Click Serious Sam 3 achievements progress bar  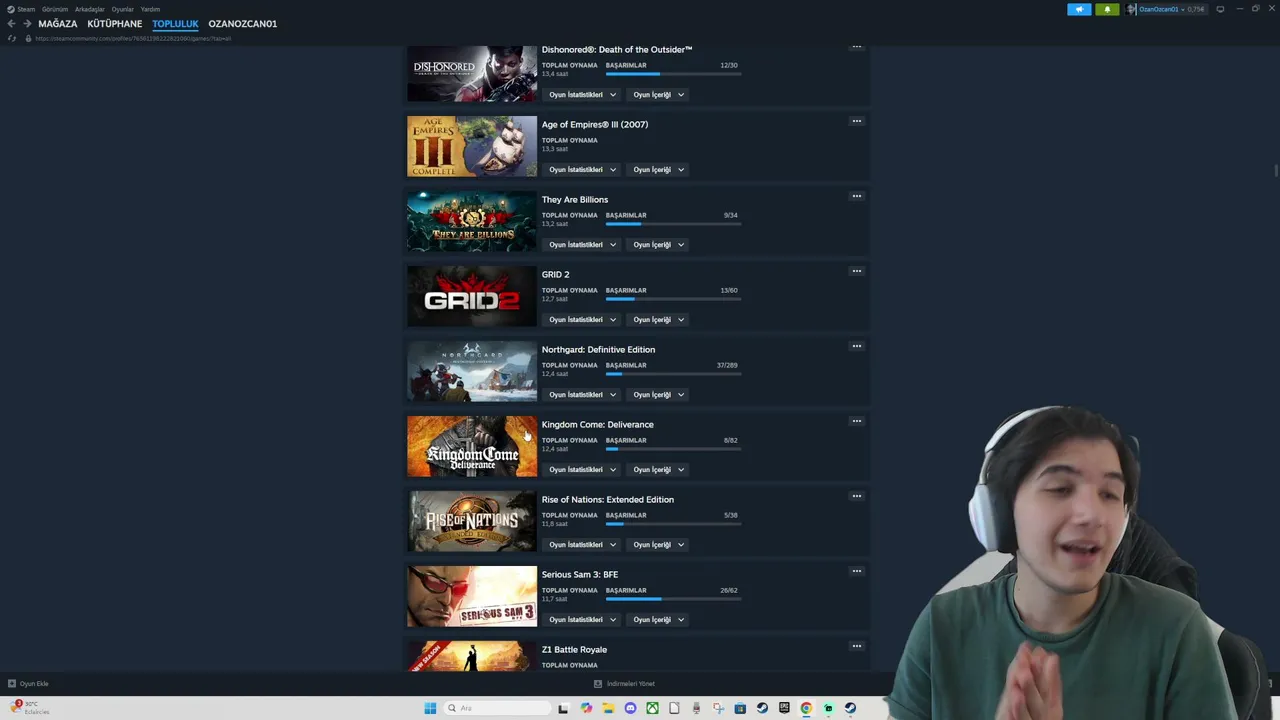673,599
